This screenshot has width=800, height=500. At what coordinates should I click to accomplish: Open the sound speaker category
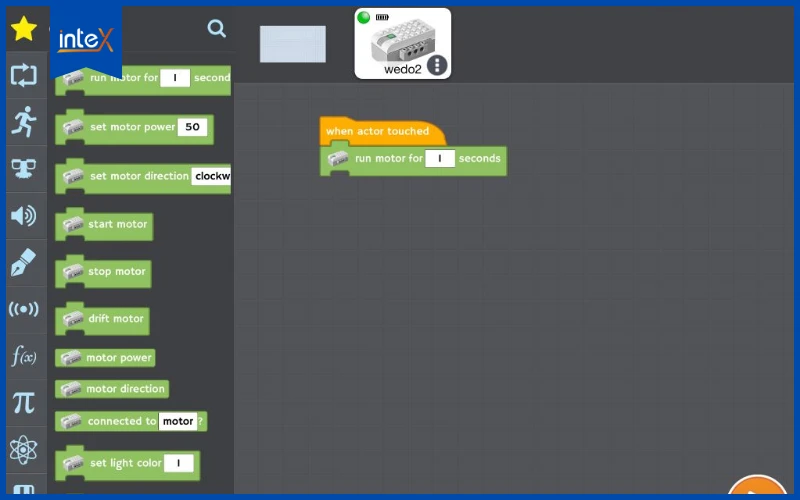[x=23, y=216]
